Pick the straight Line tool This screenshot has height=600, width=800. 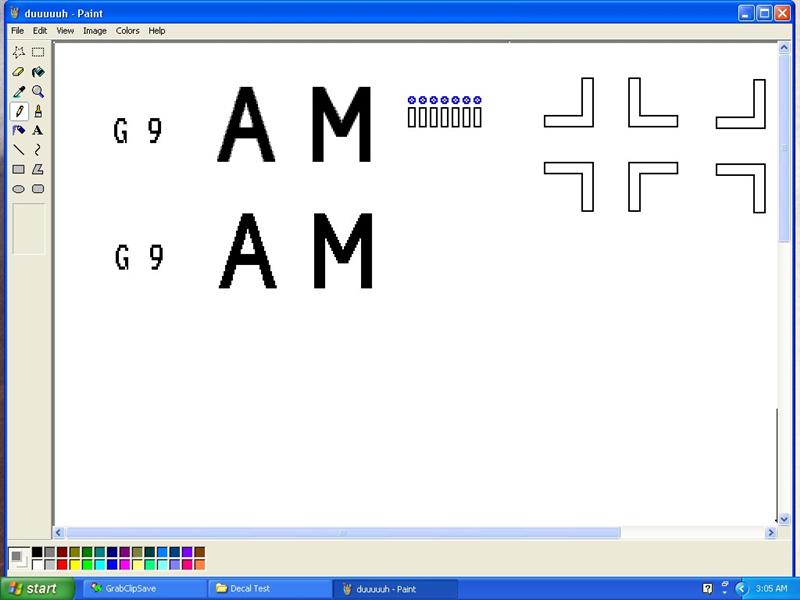19,149
